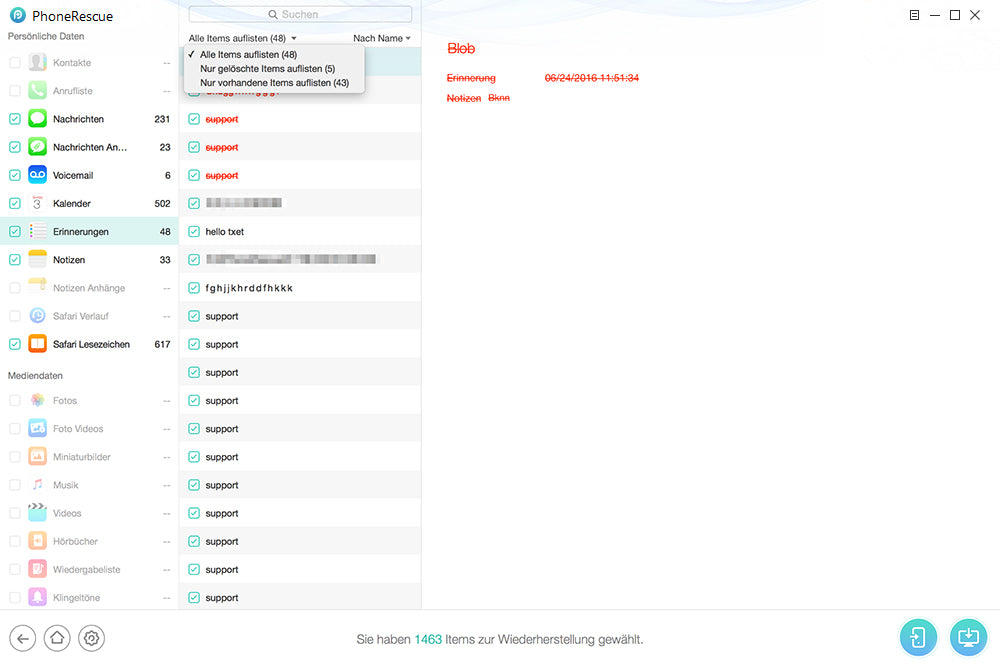The width and height of the screenshot is (1000, 664).
Task: Click the Suchen search field
Action: [x=300, y=15]
